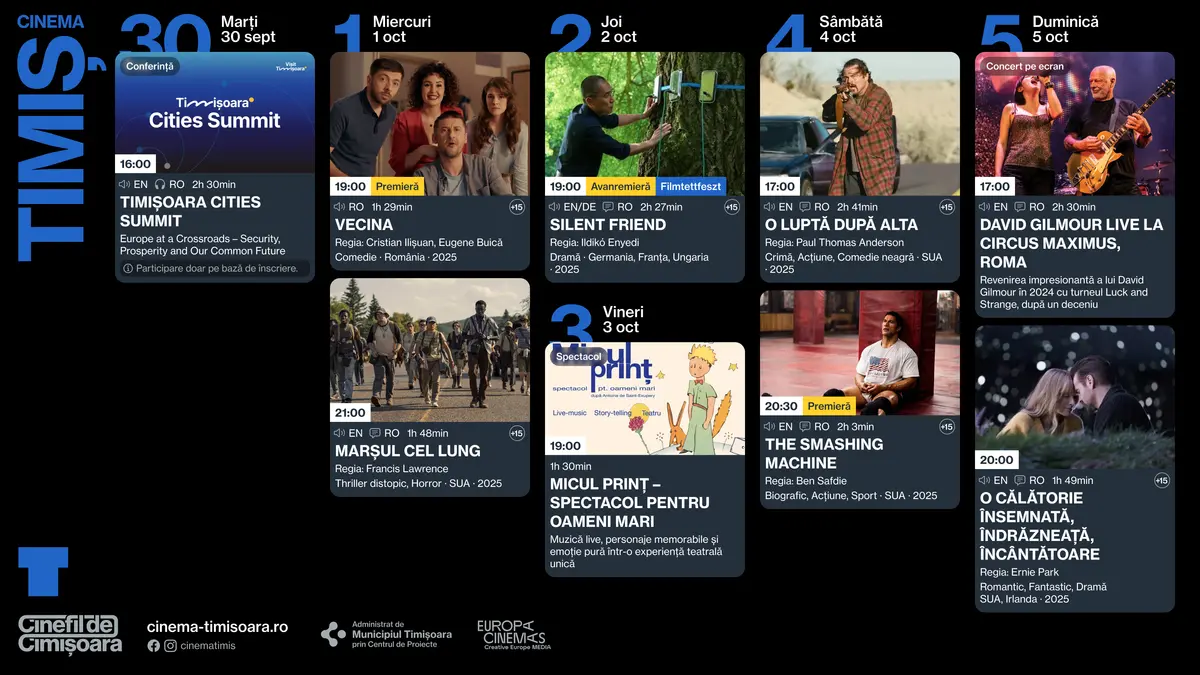Select the Filmtettfeszt tag on Silent Friend
This screenshot has width=1200, height=675.
point(691,186)
